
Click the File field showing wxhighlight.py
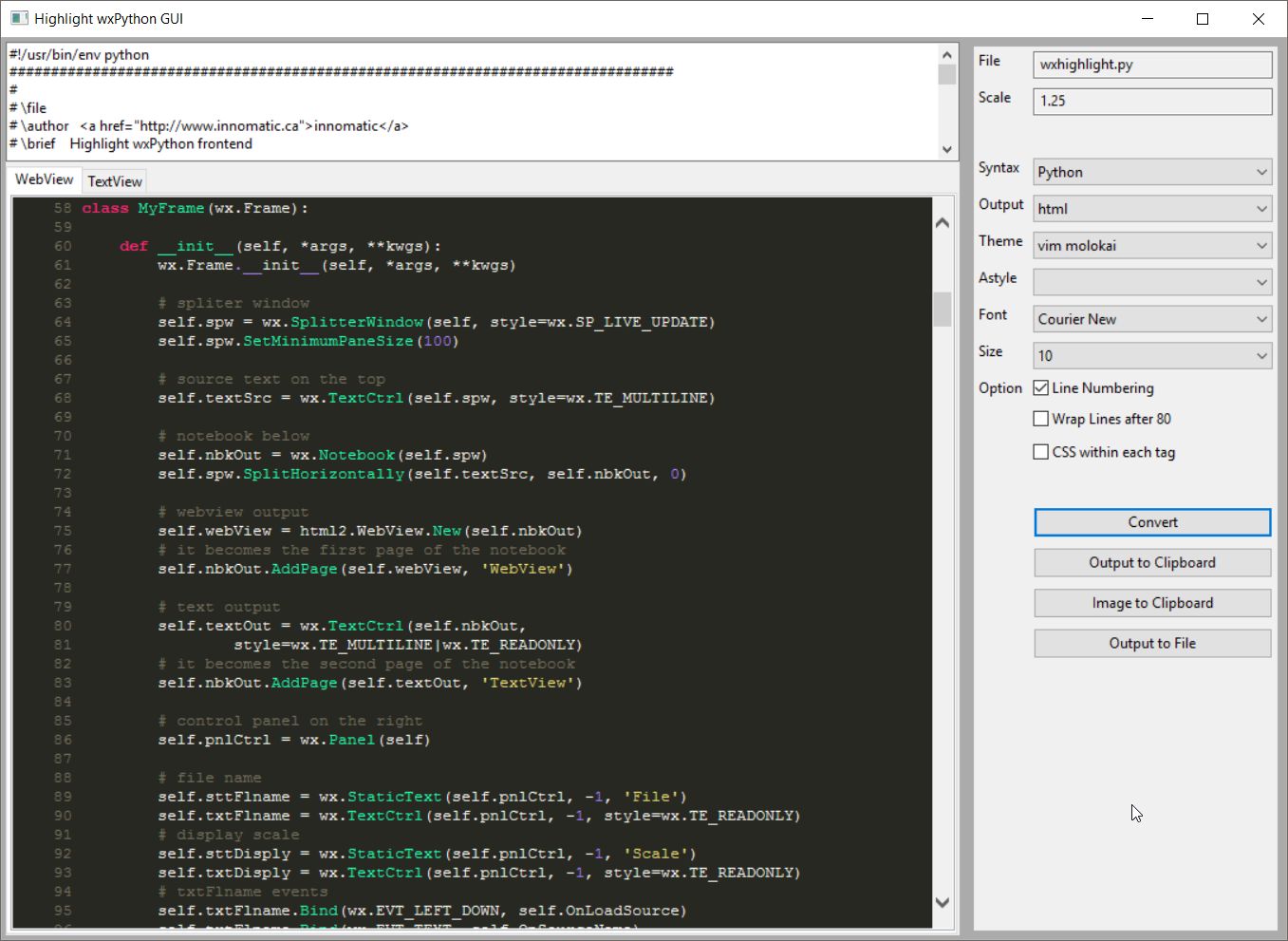(1151, 65)
